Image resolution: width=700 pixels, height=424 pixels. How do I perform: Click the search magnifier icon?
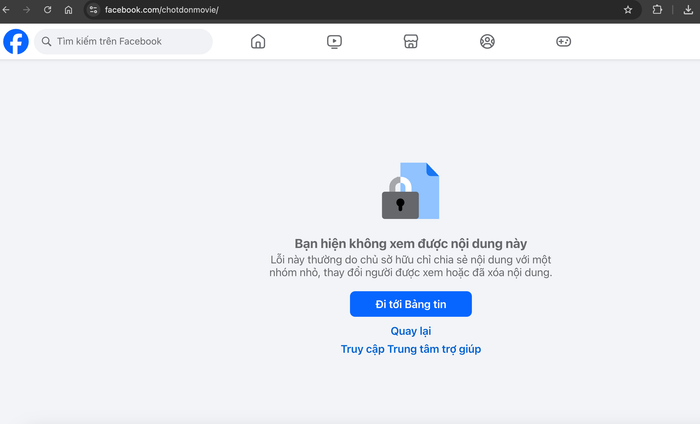click(46, 42)
